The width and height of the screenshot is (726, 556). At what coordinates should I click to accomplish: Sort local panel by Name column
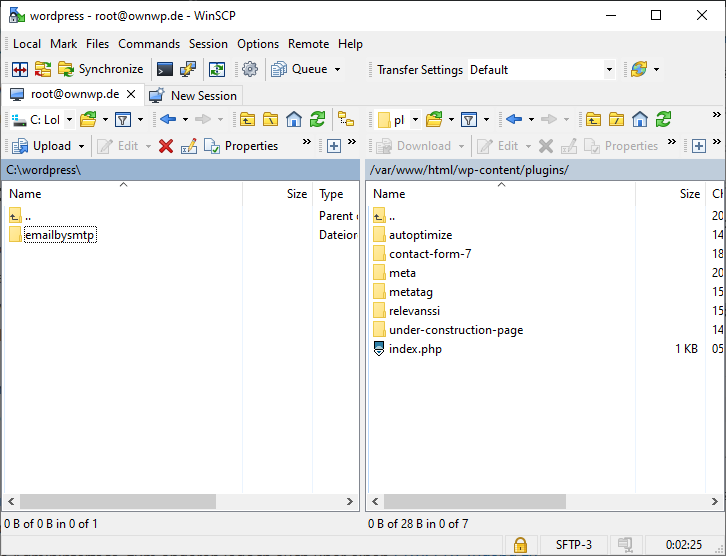(123, 194)
